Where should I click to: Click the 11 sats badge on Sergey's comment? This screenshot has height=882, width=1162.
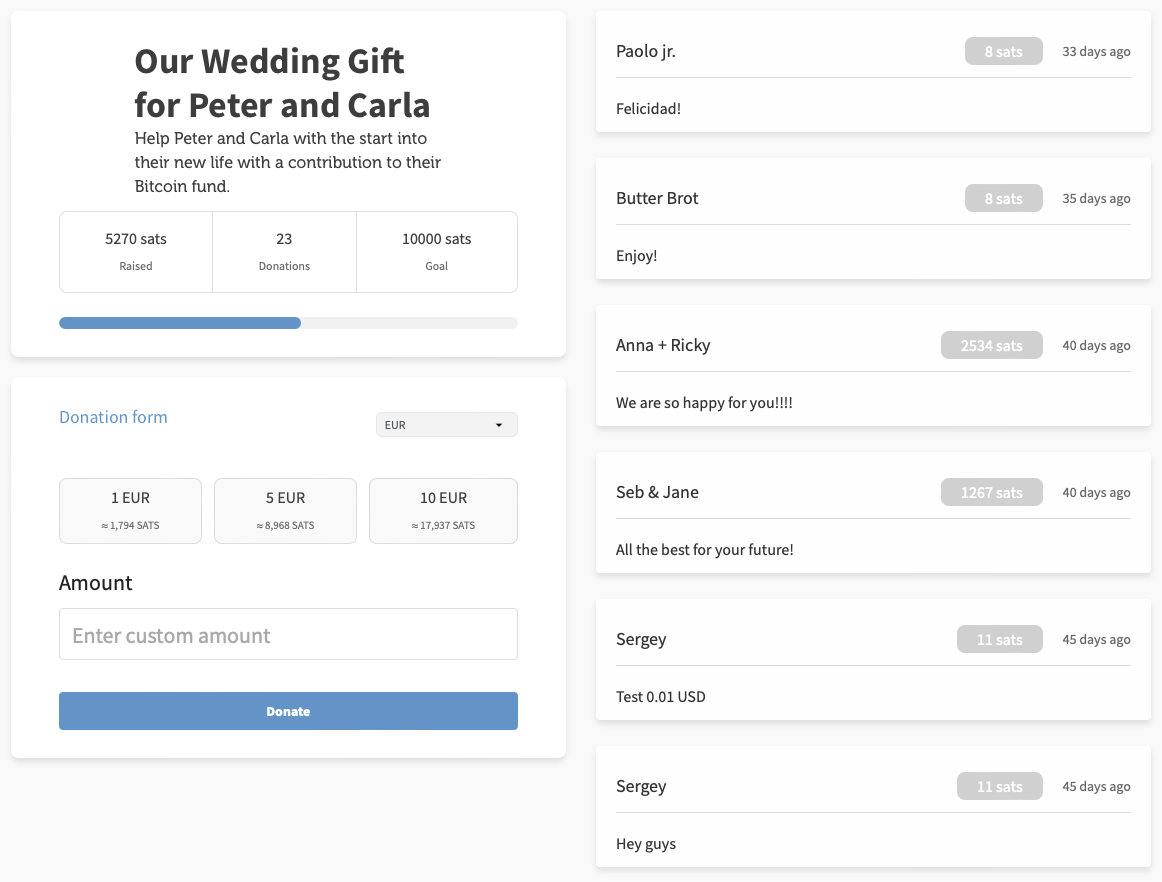pos(1000,639)
